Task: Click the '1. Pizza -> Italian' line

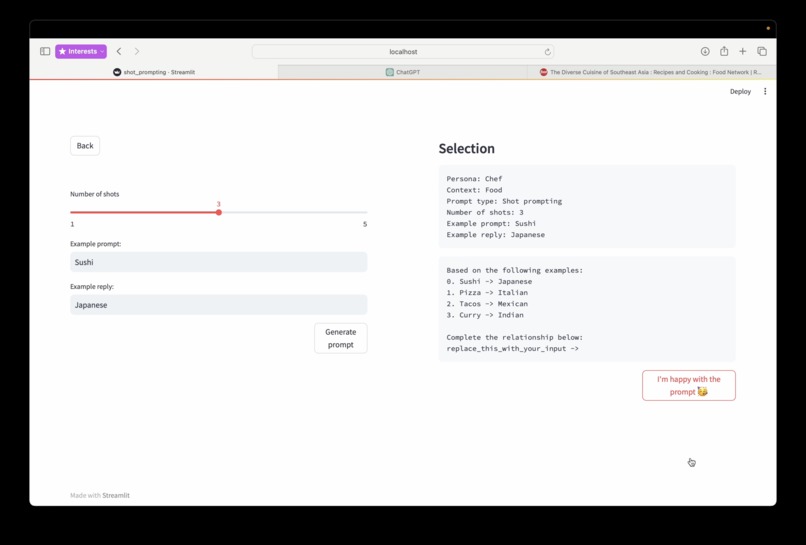Action: click(487, 293)
